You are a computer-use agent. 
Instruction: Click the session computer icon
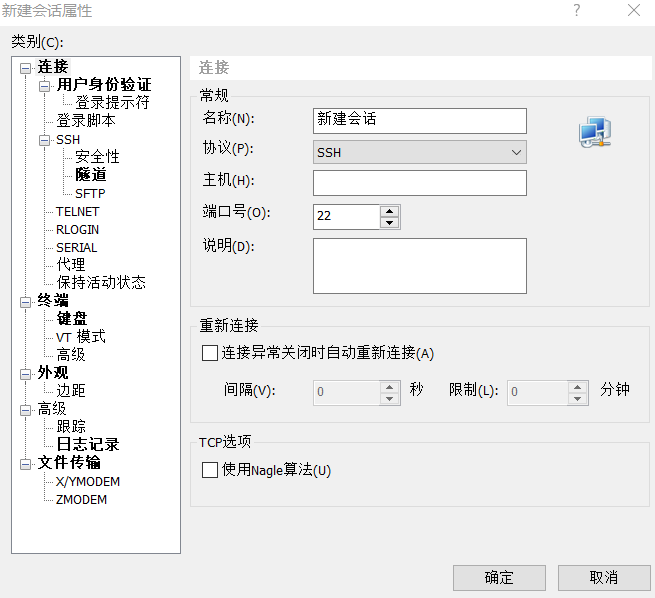point(595,132)
